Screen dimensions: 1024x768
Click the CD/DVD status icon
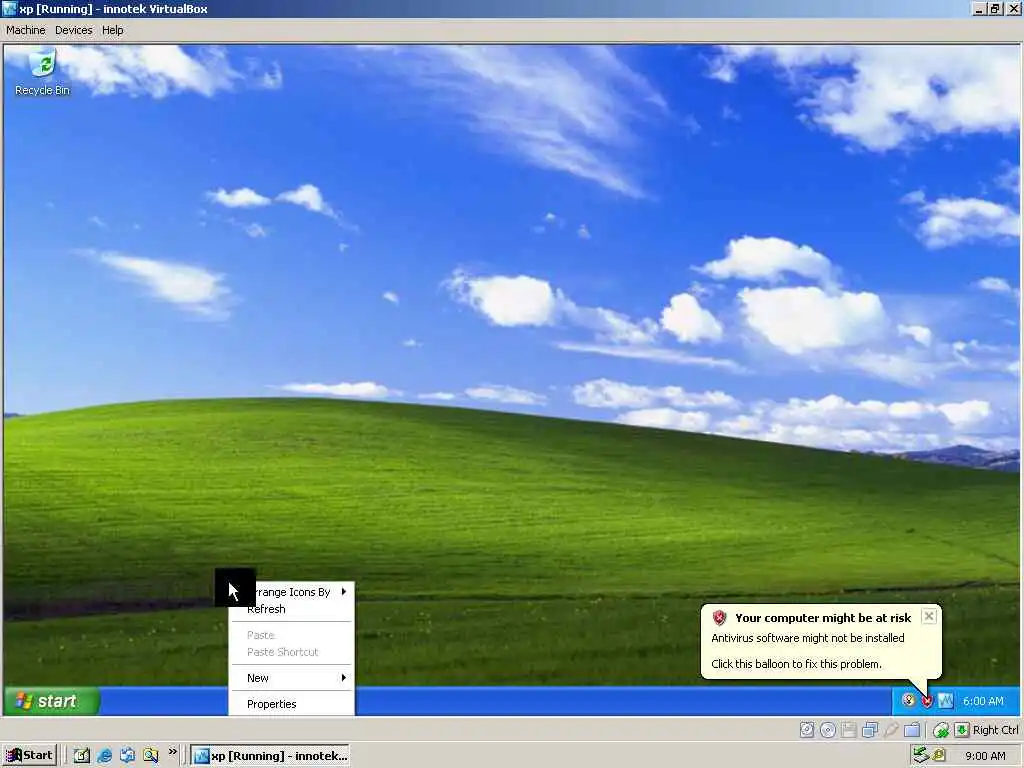pos(827,729)
